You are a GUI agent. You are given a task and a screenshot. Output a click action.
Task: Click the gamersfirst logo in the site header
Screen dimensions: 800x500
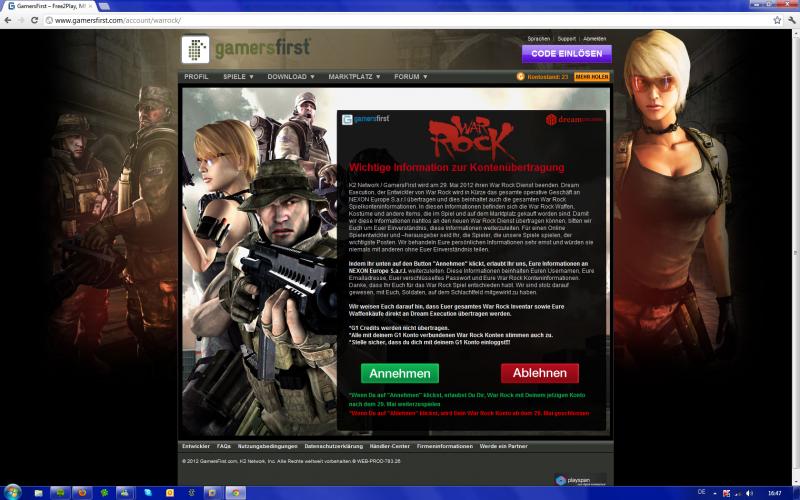(x=247, y=48)
